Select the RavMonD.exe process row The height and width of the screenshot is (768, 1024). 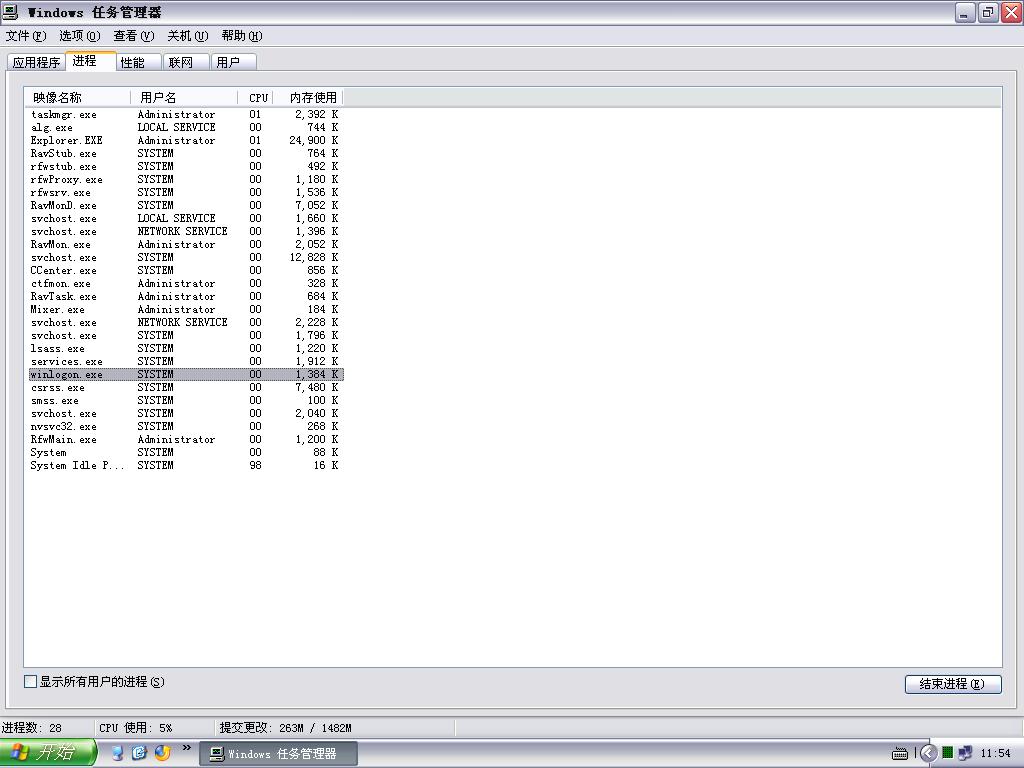(x=185, y=206)
